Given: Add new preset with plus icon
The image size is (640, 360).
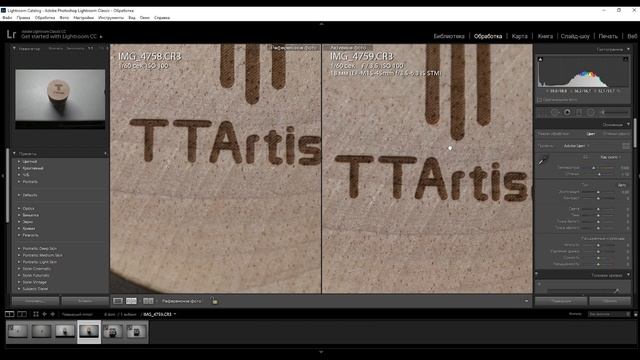Looking at the screenshot, I should pos(106,153).
